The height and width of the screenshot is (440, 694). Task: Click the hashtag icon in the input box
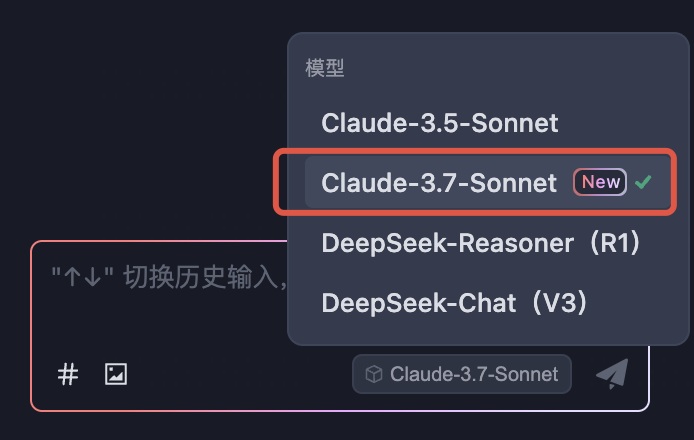tap(68, 374)
